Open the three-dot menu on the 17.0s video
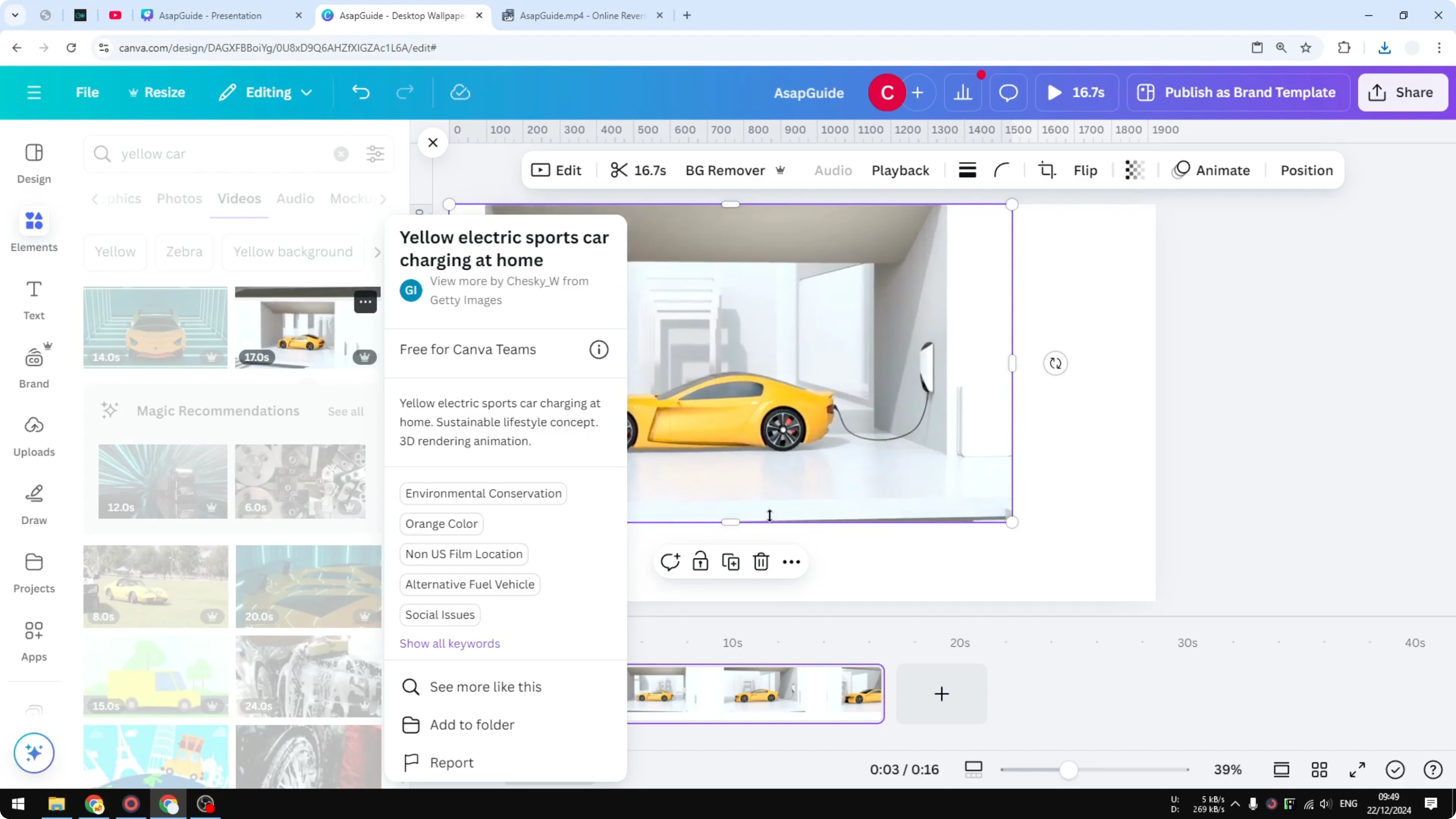 click(x=365, y=302)
